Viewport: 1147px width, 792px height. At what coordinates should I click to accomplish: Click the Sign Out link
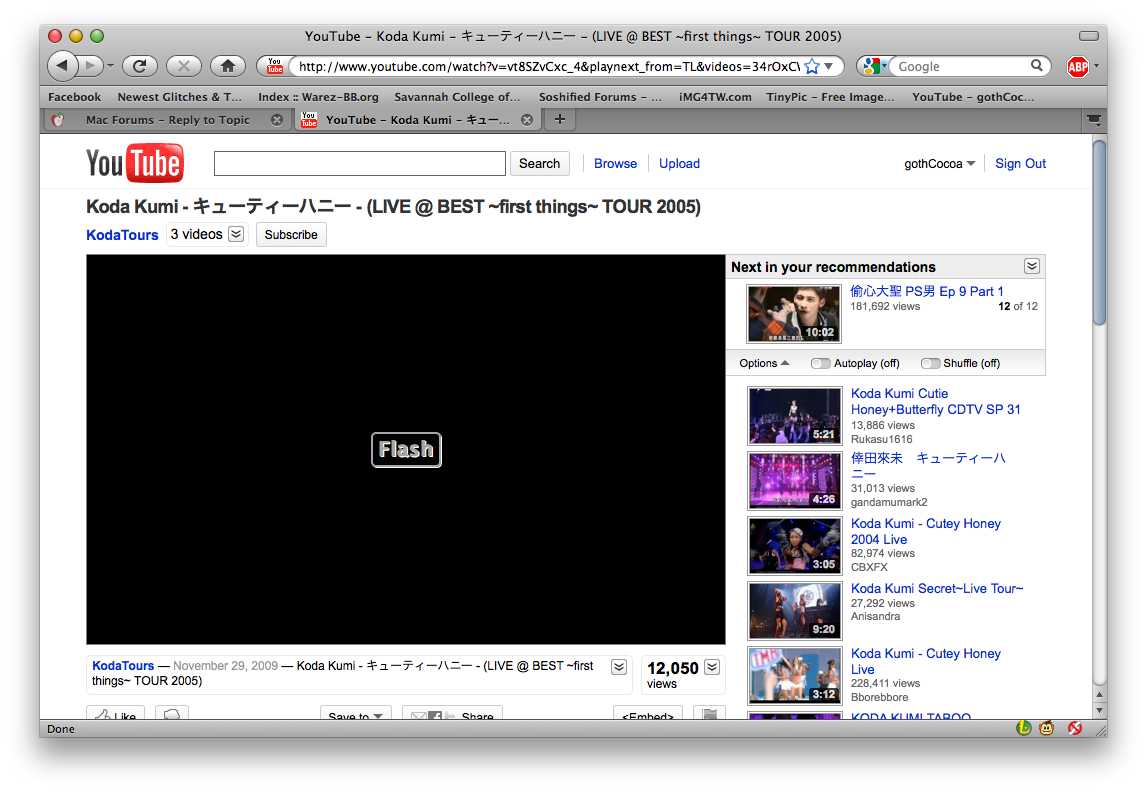(1020, 164)
